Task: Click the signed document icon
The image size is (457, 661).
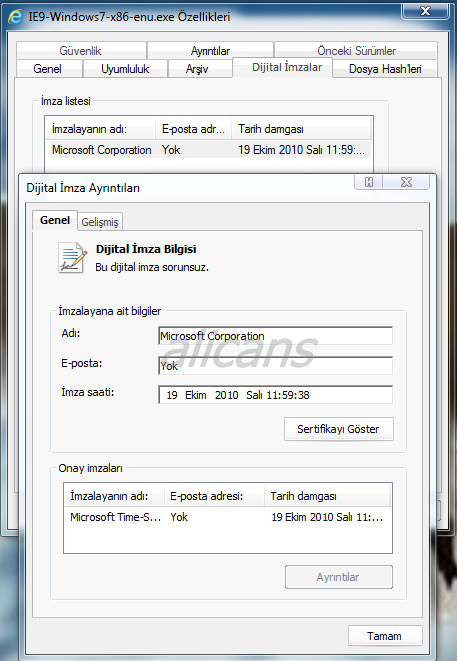Action: pos(73,258)
